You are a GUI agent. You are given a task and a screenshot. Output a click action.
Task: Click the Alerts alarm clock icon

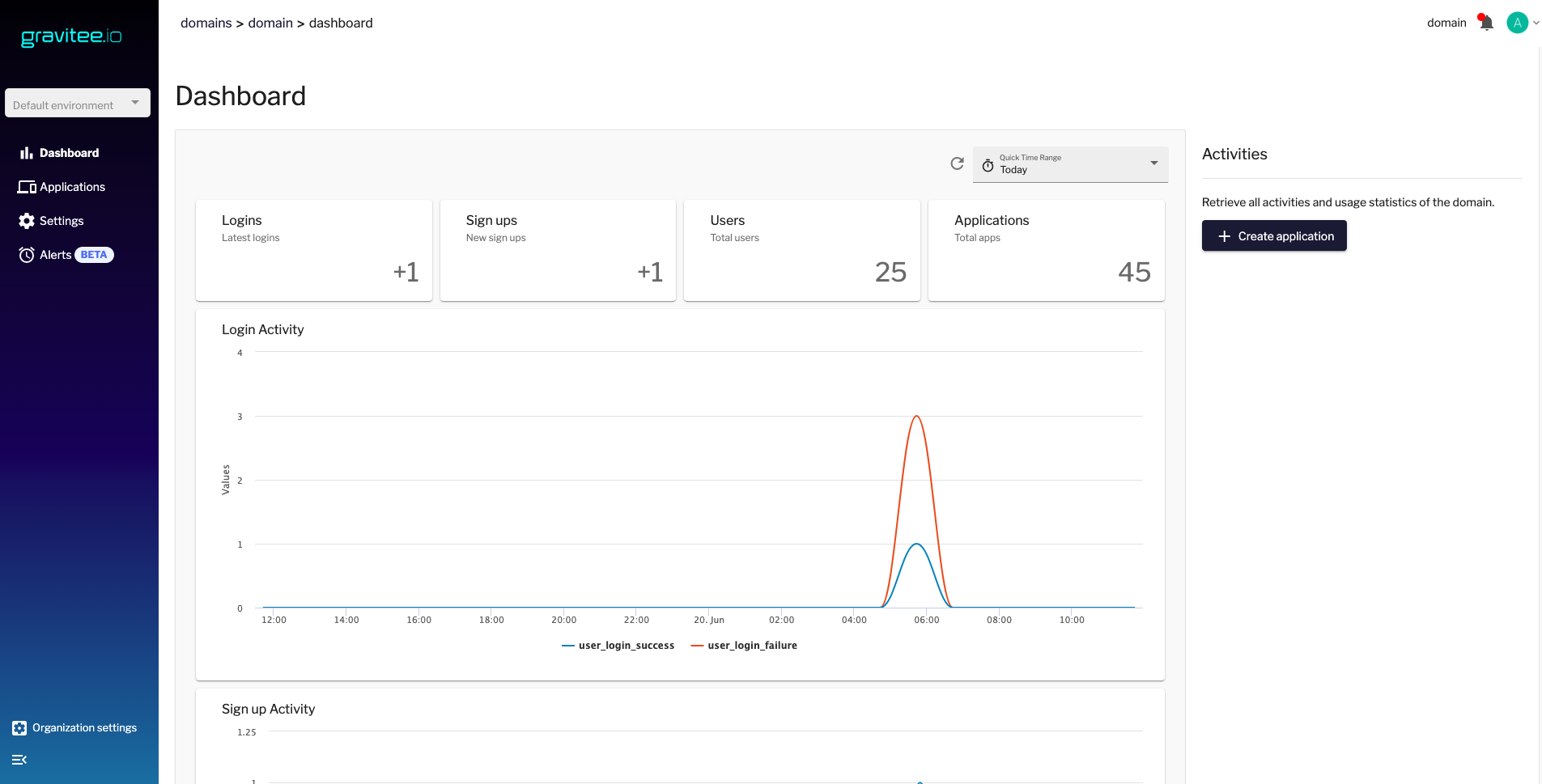[27, 255]
